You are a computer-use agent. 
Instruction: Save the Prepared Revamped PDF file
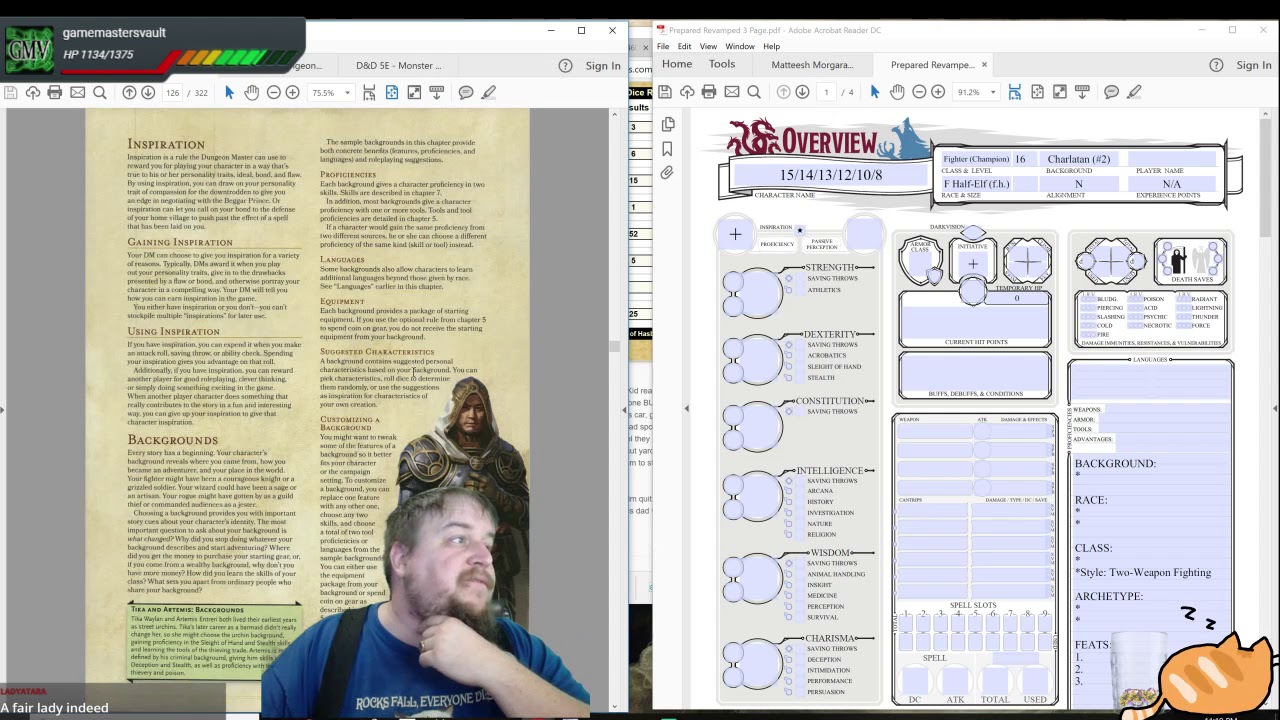pyautogui.click(x=665, y=92)
